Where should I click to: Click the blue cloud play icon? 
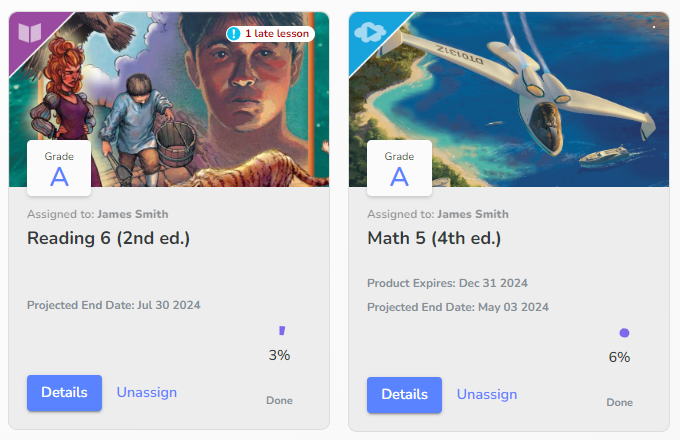click(370, 32)
